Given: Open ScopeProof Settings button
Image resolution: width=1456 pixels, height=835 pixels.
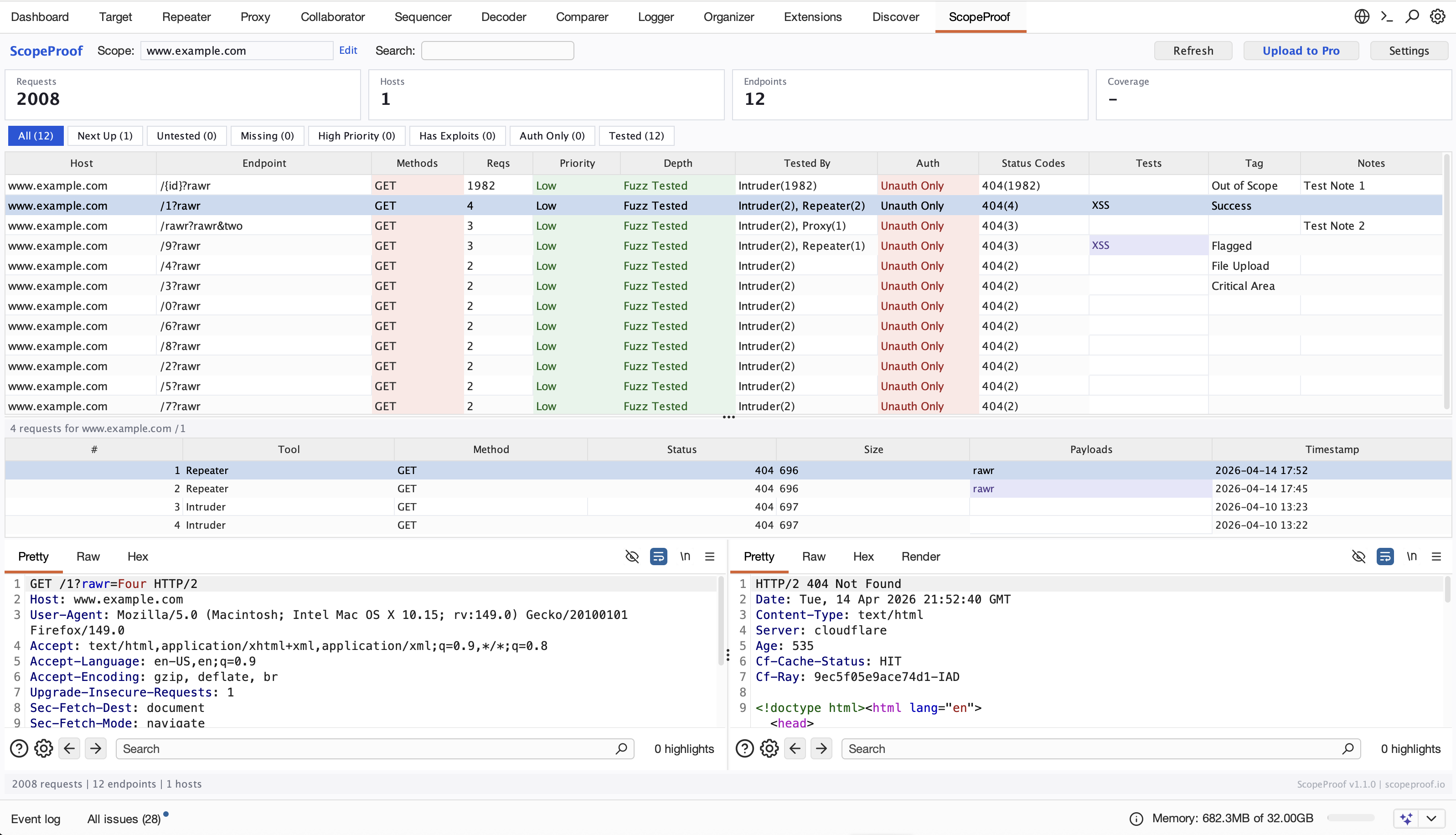Looking at the screenshot, I should point(1409,51).
